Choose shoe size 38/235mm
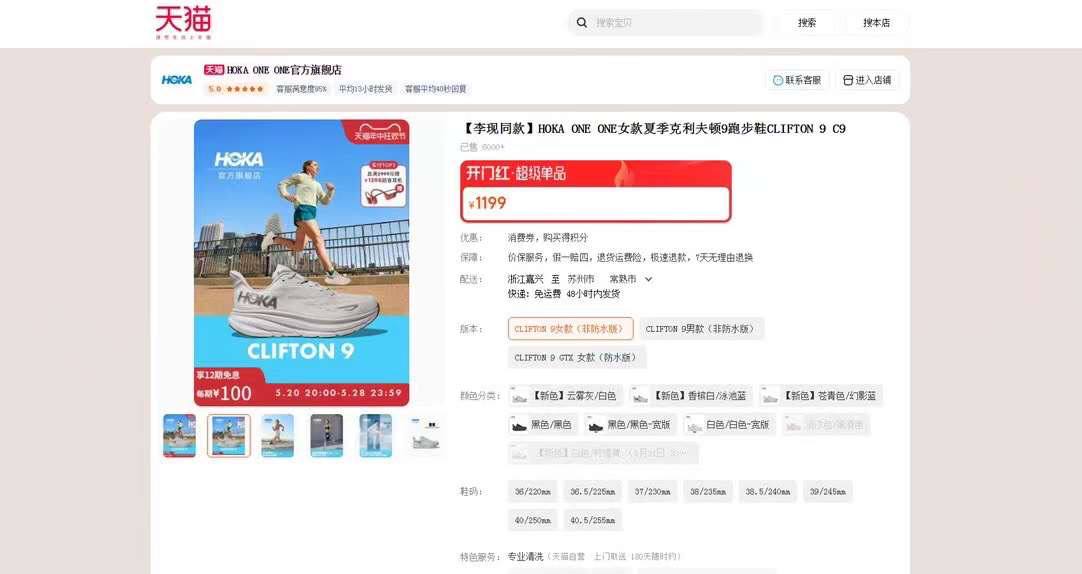 pos(707,492)
